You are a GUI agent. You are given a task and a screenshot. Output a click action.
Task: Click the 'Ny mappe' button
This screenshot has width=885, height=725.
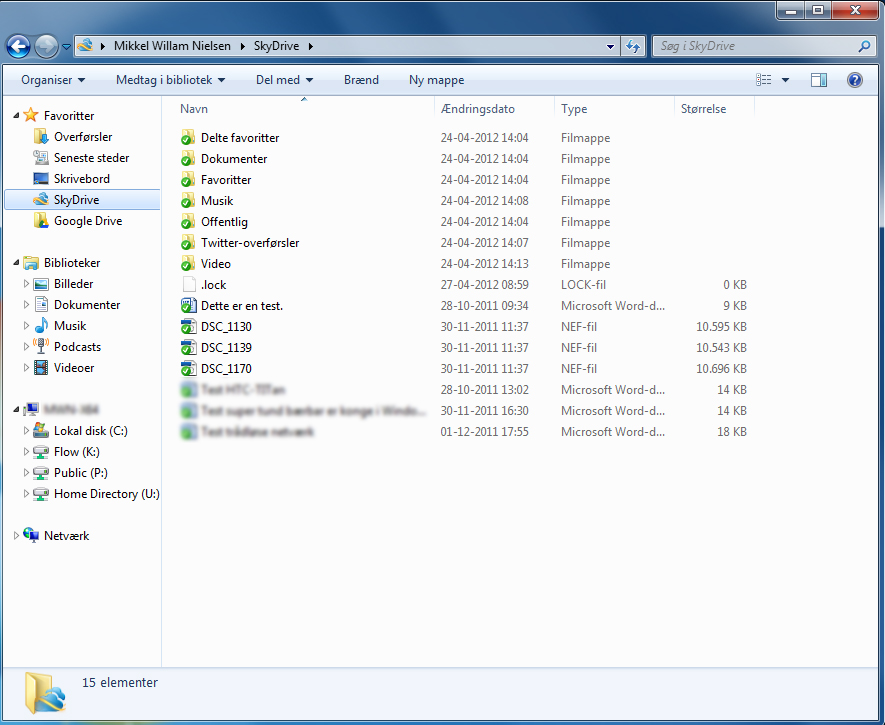[x=436, y=80]
